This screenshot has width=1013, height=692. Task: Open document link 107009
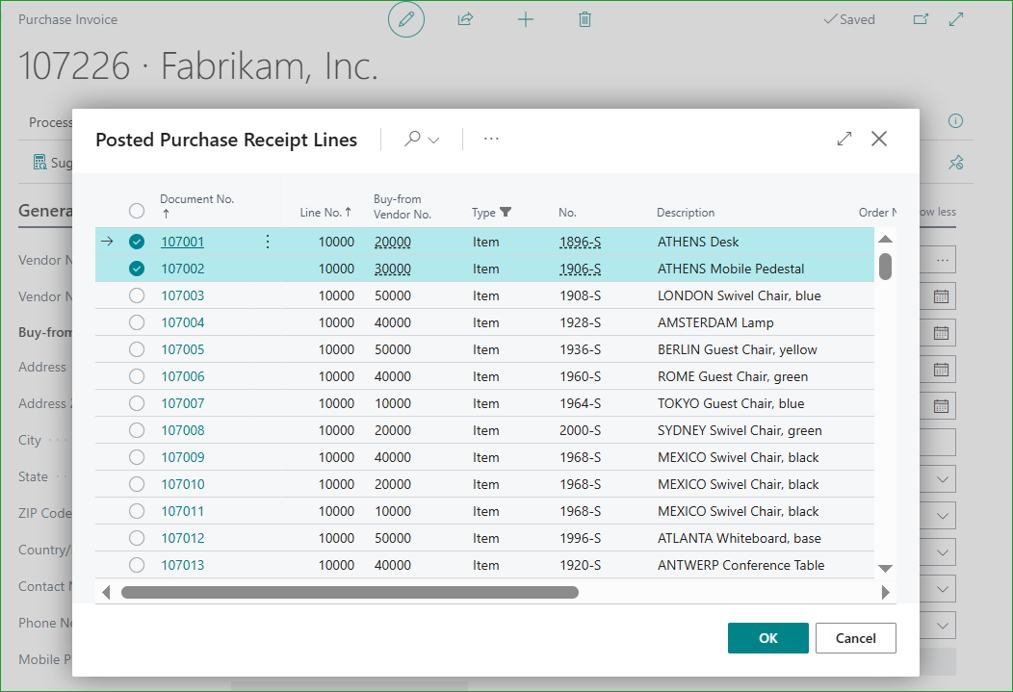coord(182,457)
